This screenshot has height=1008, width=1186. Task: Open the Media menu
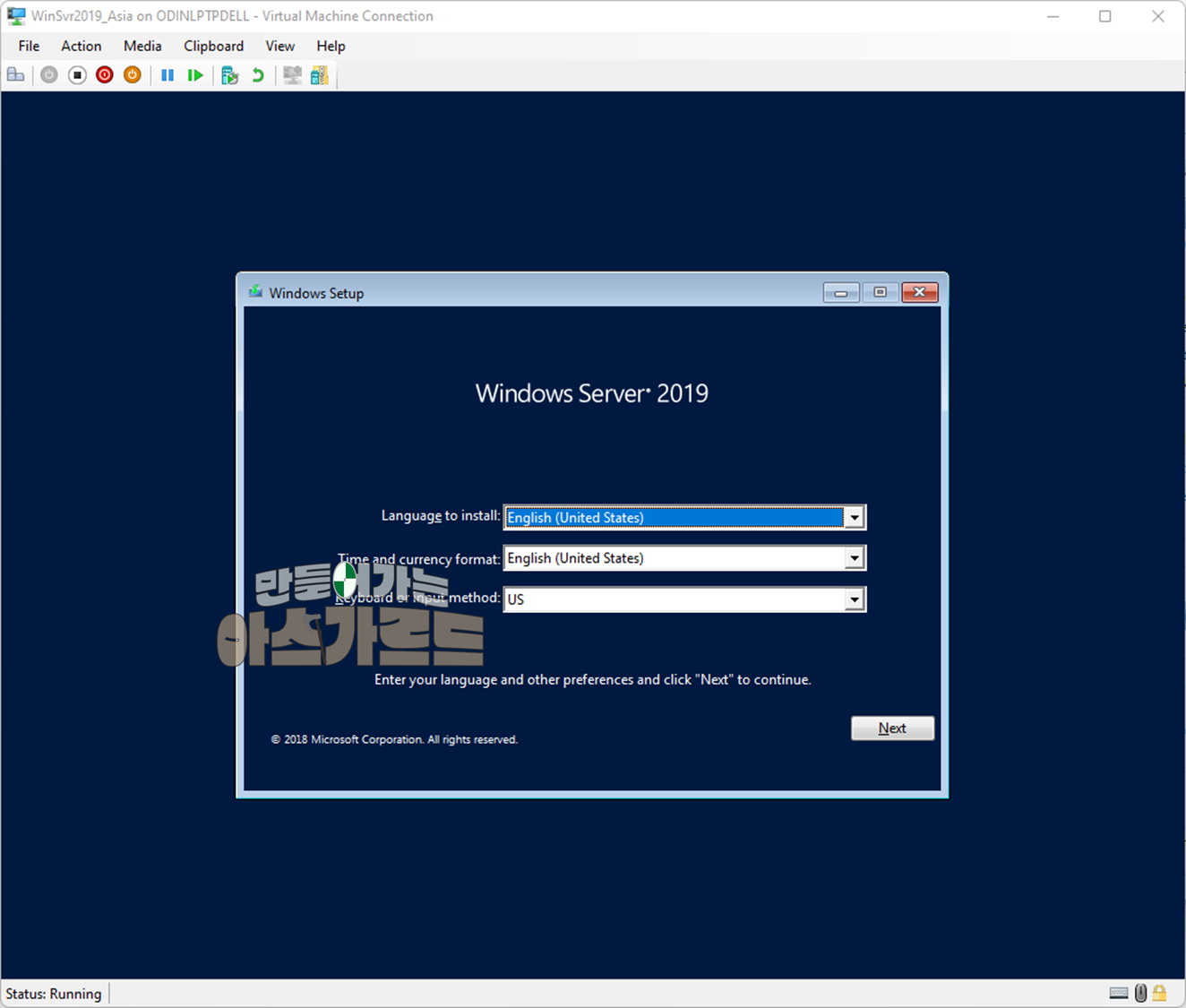(x=142, y=46)
